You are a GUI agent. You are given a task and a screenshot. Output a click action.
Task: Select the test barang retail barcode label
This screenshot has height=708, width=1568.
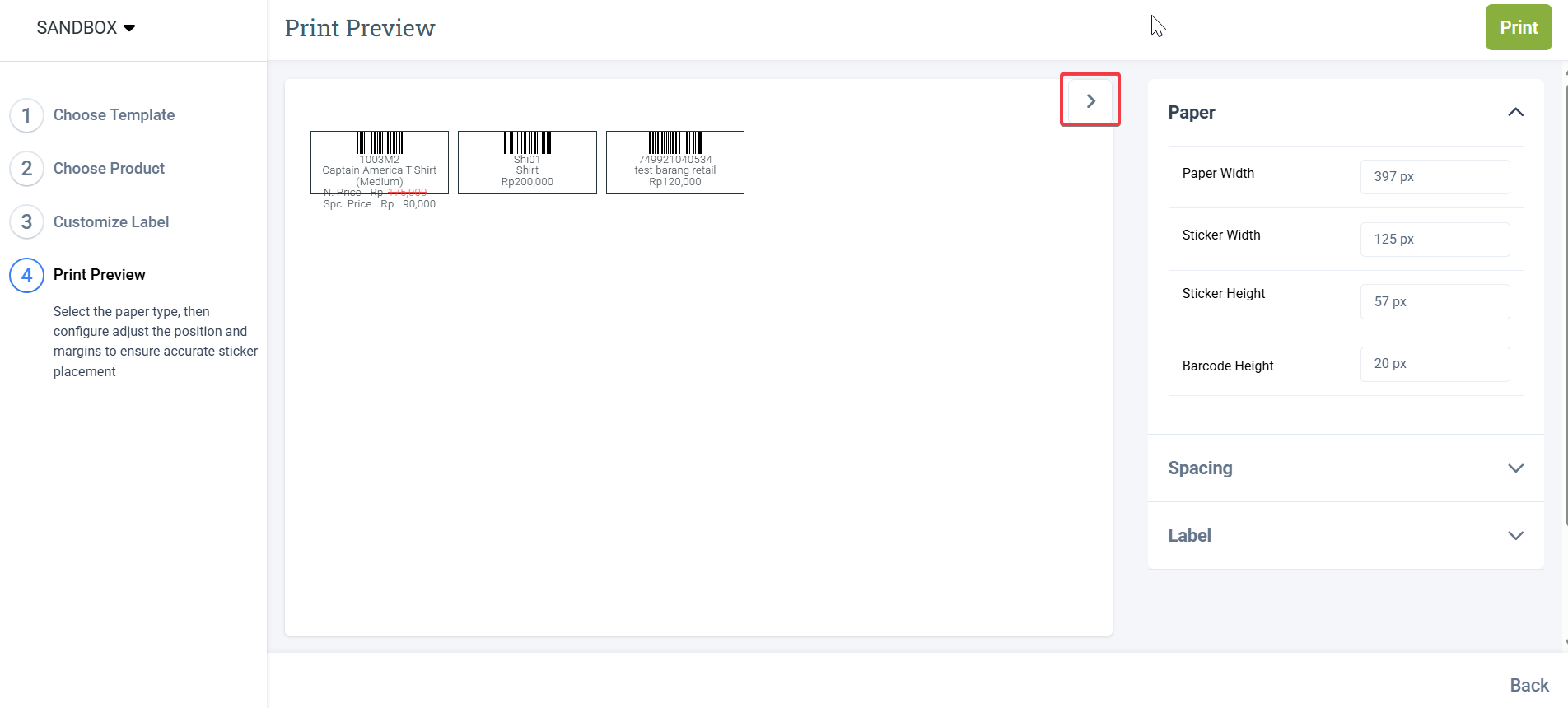pos(674,163)
